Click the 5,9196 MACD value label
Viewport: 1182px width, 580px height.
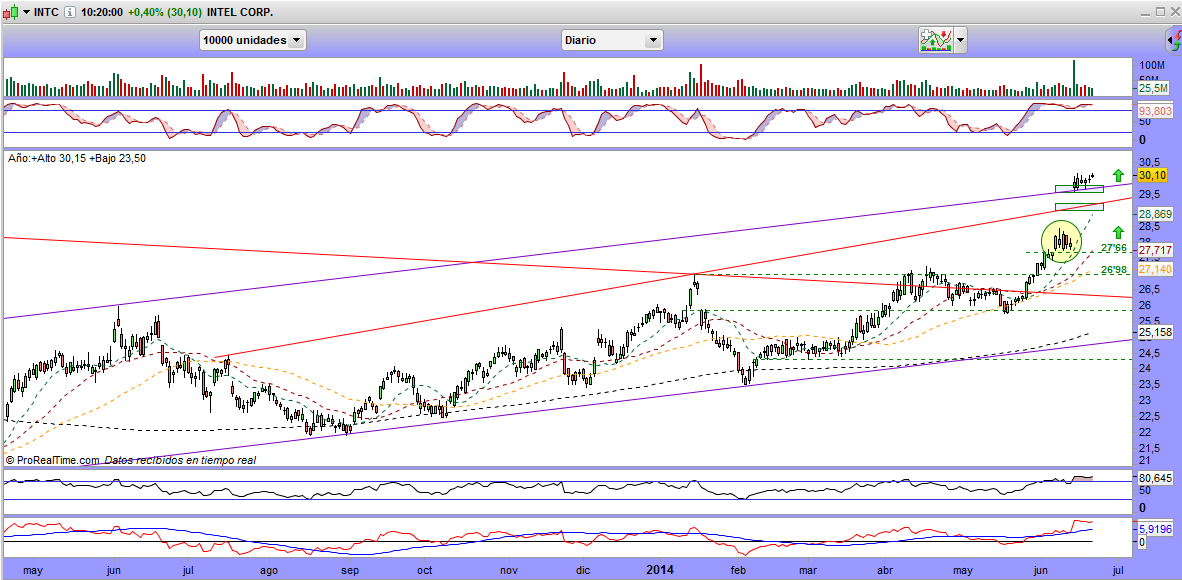tap(1154, 529)
